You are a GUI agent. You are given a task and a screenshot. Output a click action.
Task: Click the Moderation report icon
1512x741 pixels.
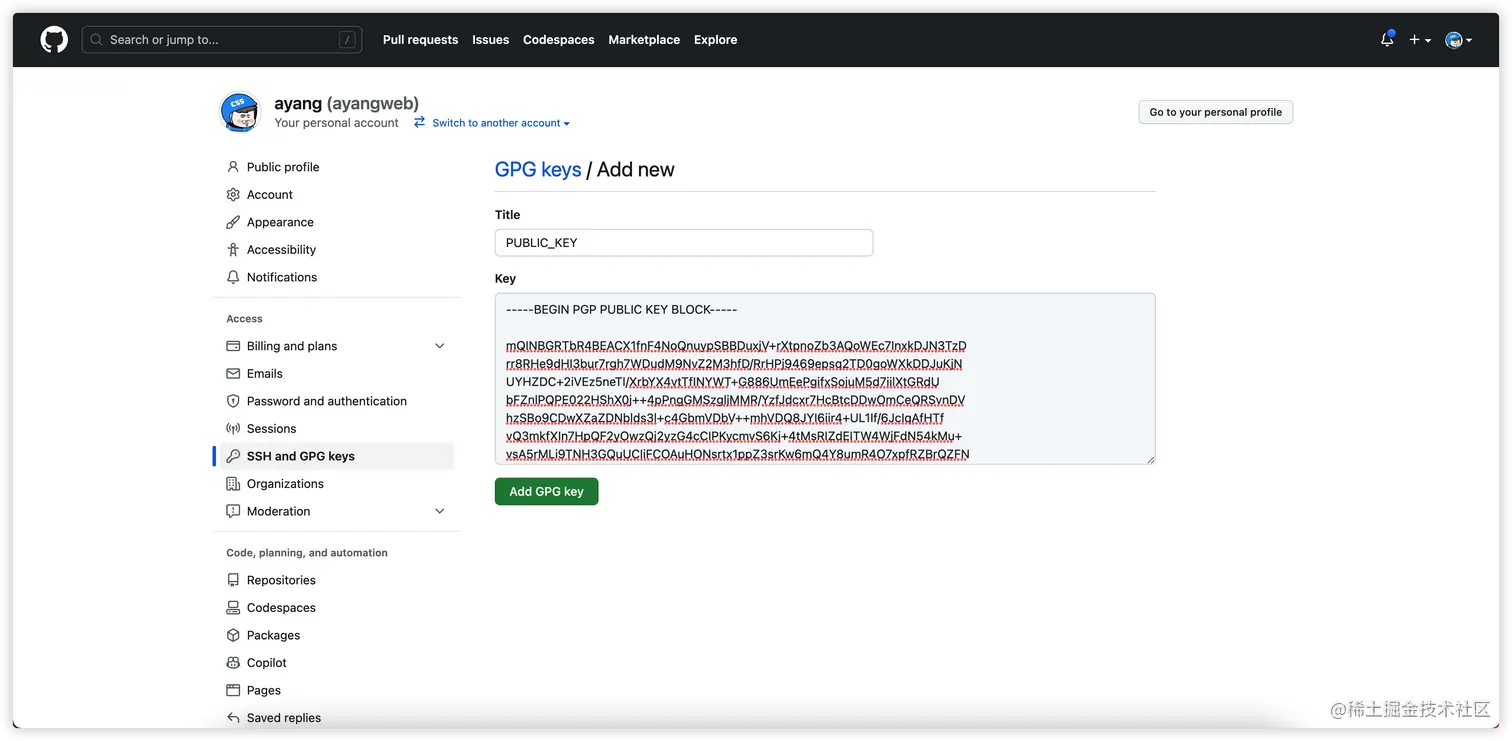click(x=233, y=511)
